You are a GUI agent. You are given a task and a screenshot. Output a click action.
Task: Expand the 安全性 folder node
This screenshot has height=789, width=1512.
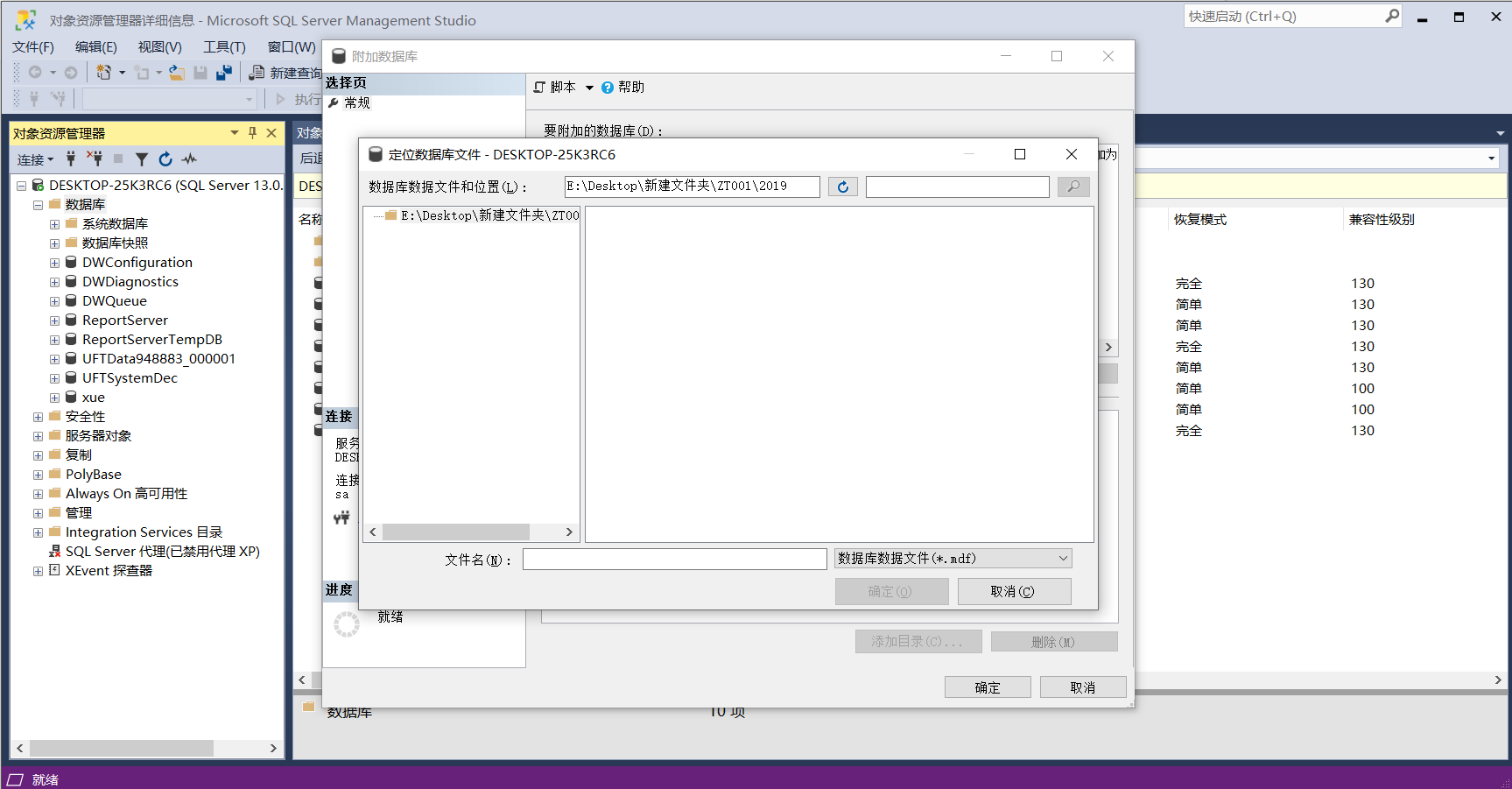point(38,417)
